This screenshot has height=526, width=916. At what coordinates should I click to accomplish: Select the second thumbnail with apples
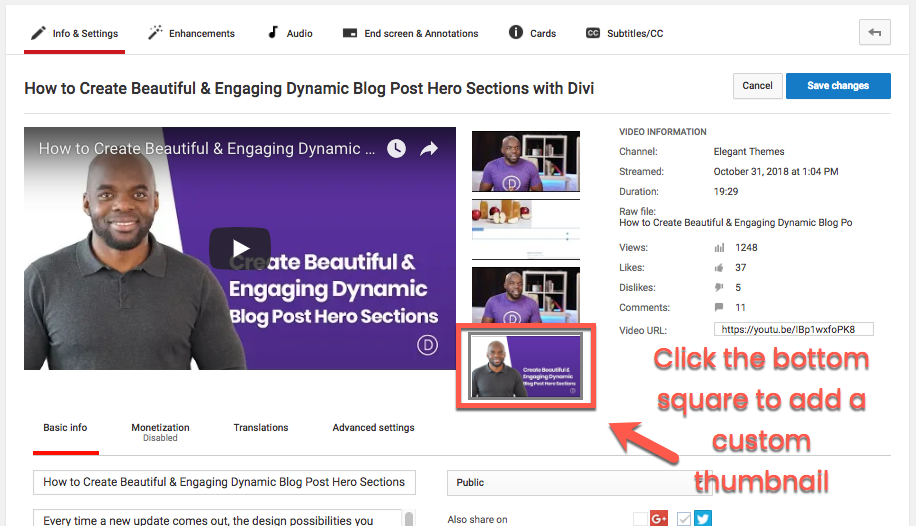[526, 229]
